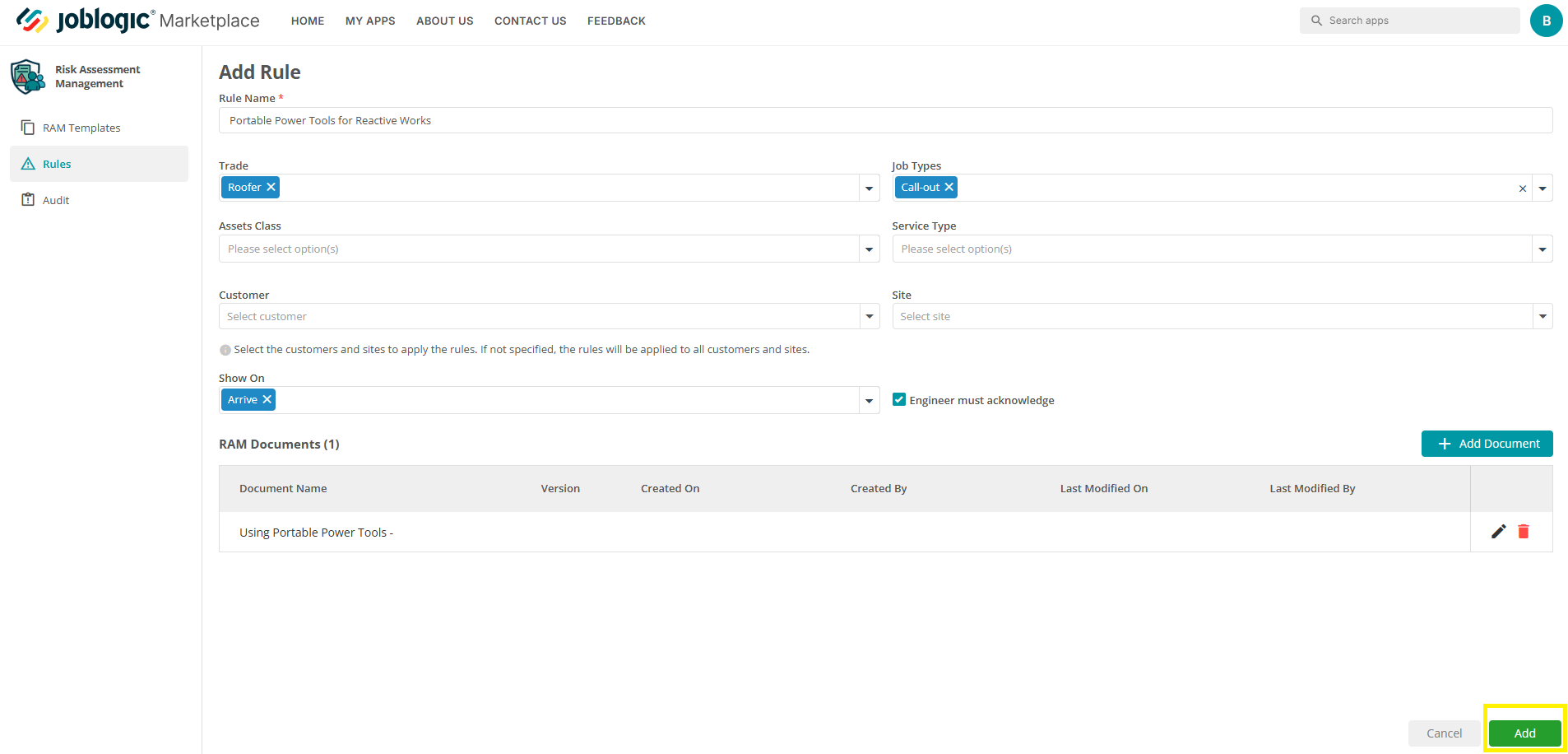
Task: Remove the Call-out job type tag
Action: click(x=949, y=188)
